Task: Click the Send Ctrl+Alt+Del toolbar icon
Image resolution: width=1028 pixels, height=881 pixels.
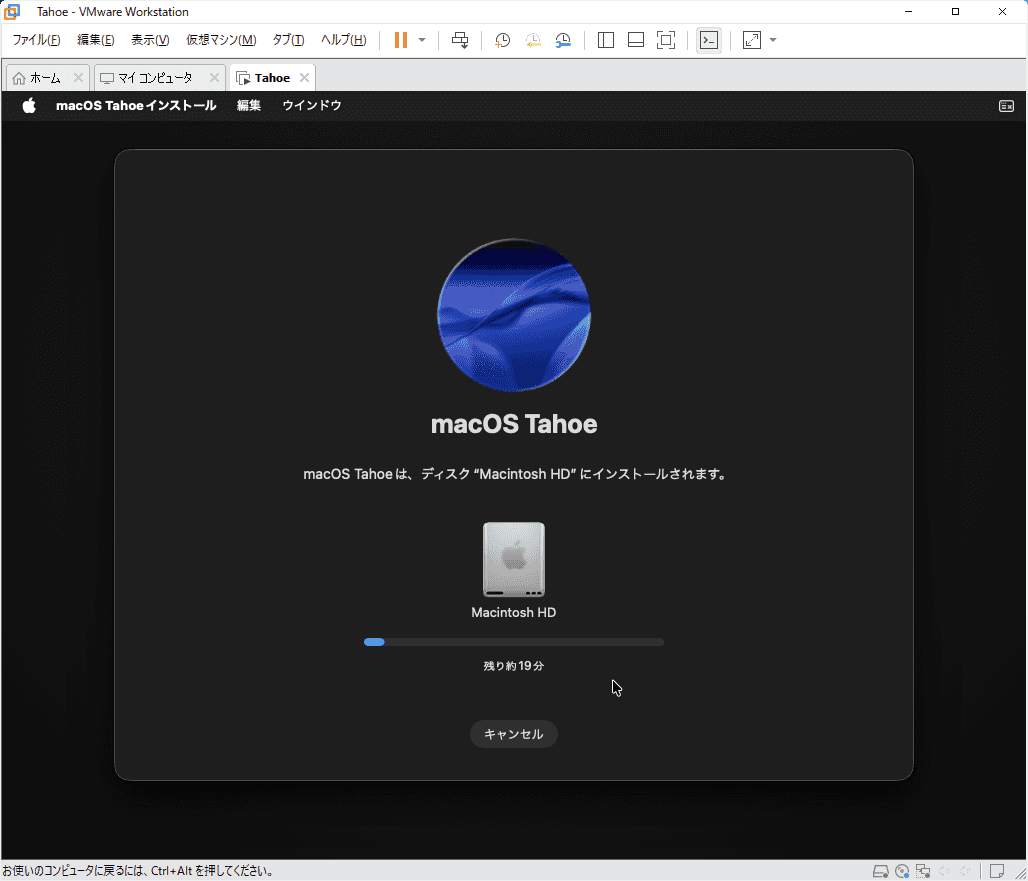Action: click(x=460, y=40)
